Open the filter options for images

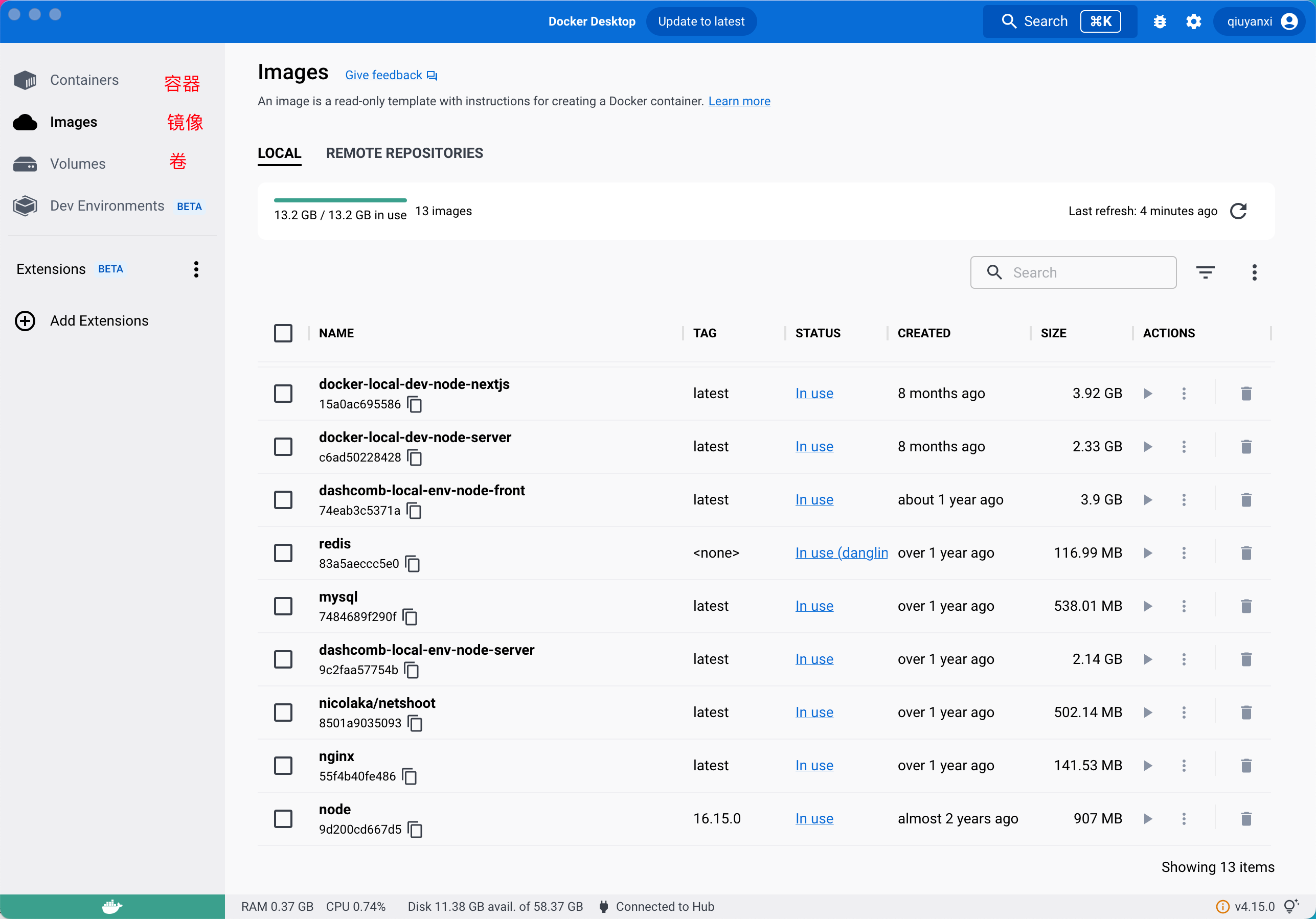coord(1206,272)
